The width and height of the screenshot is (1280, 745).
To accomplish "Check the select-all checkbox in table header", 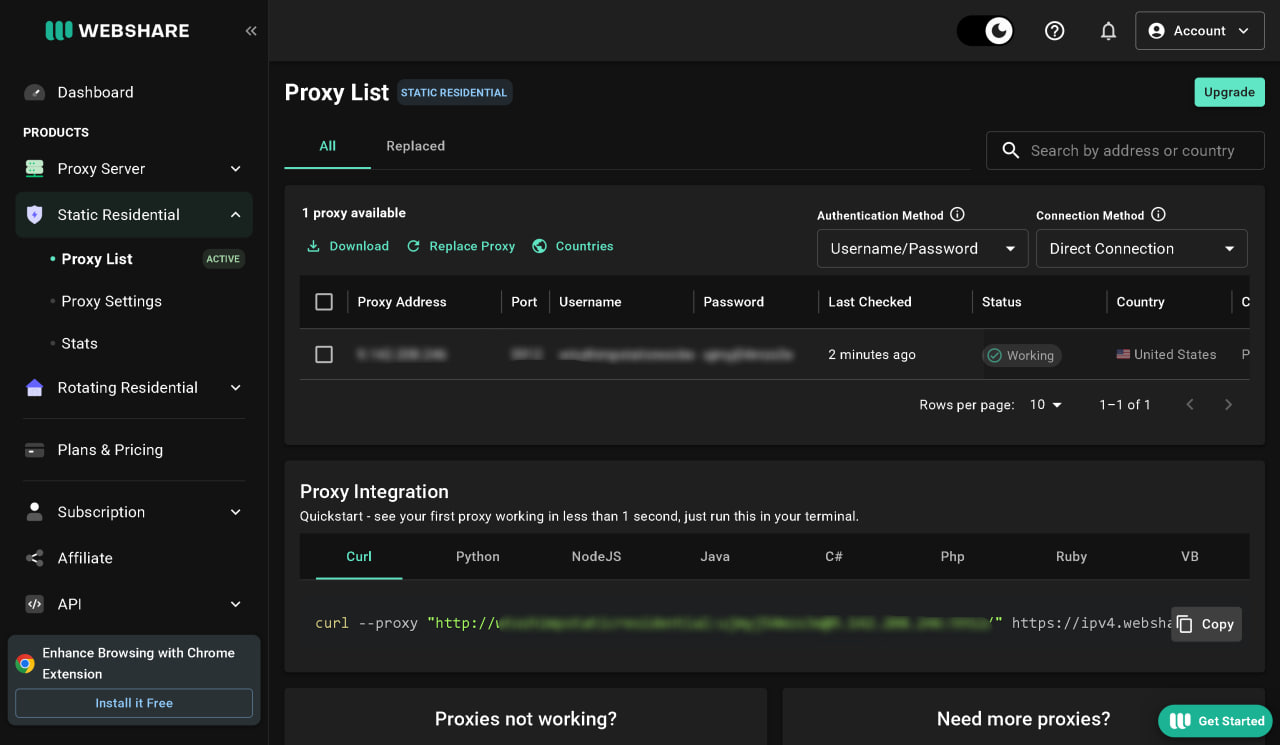I will (324, 302).
